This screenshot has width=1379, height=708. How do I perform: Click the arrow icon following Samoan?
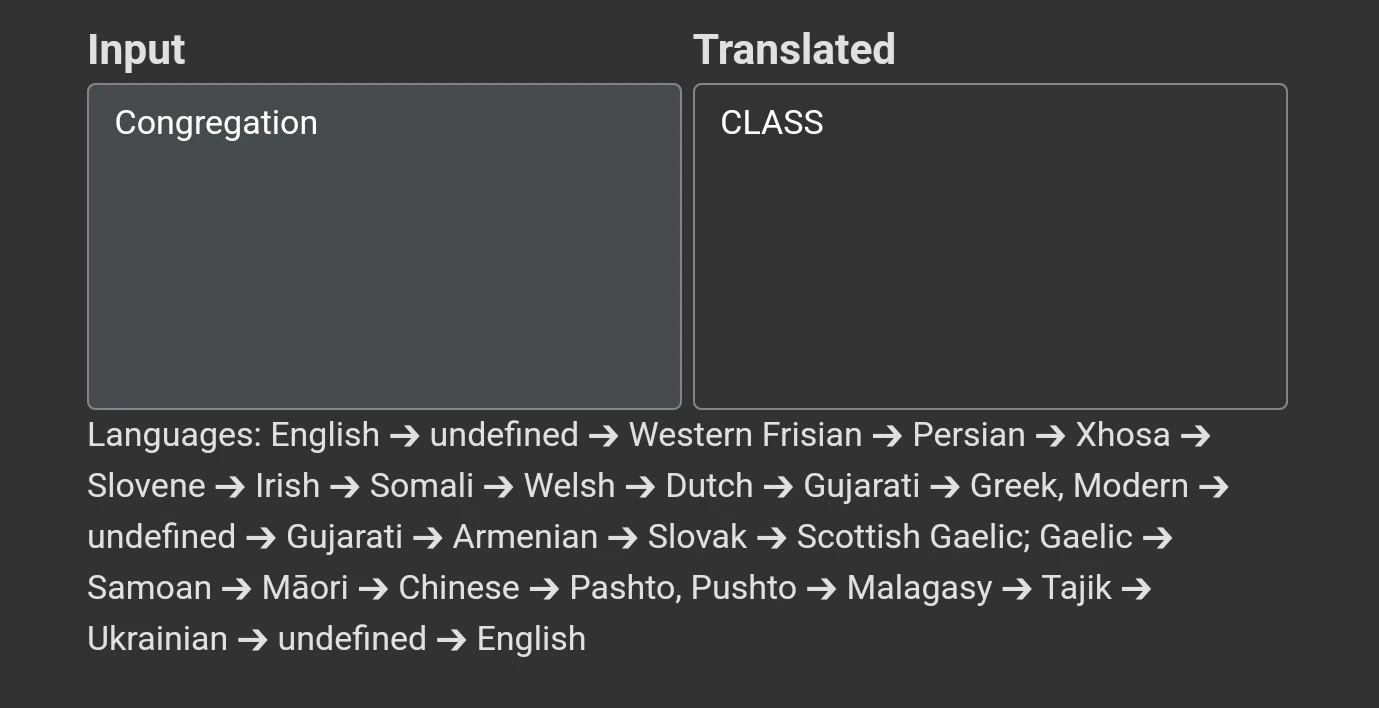click(x=238, y=588)
